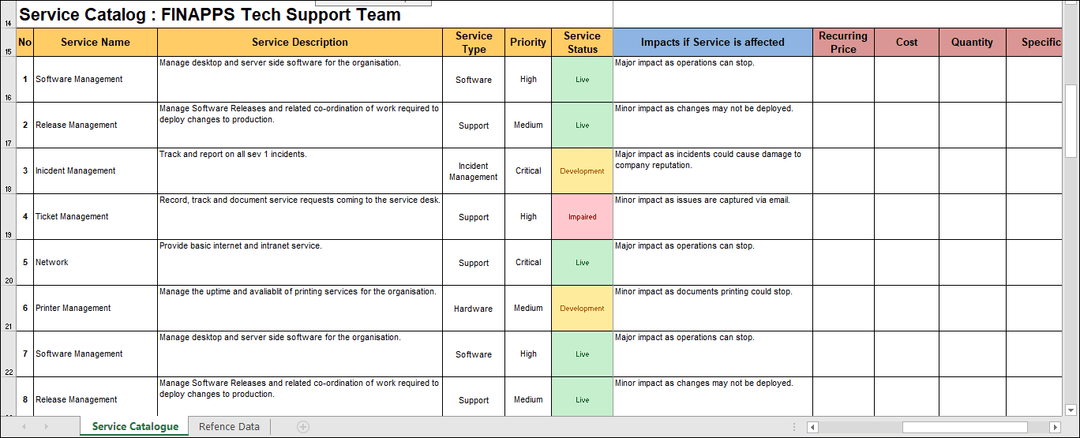
Task: Select the Service Status header cell
Action: pyautogui.click(x=582, y=42)
